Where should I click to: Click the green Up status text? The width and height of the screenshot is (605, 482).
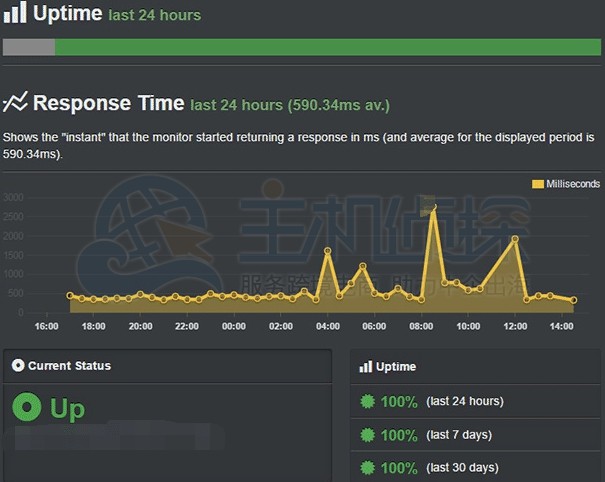68,409
